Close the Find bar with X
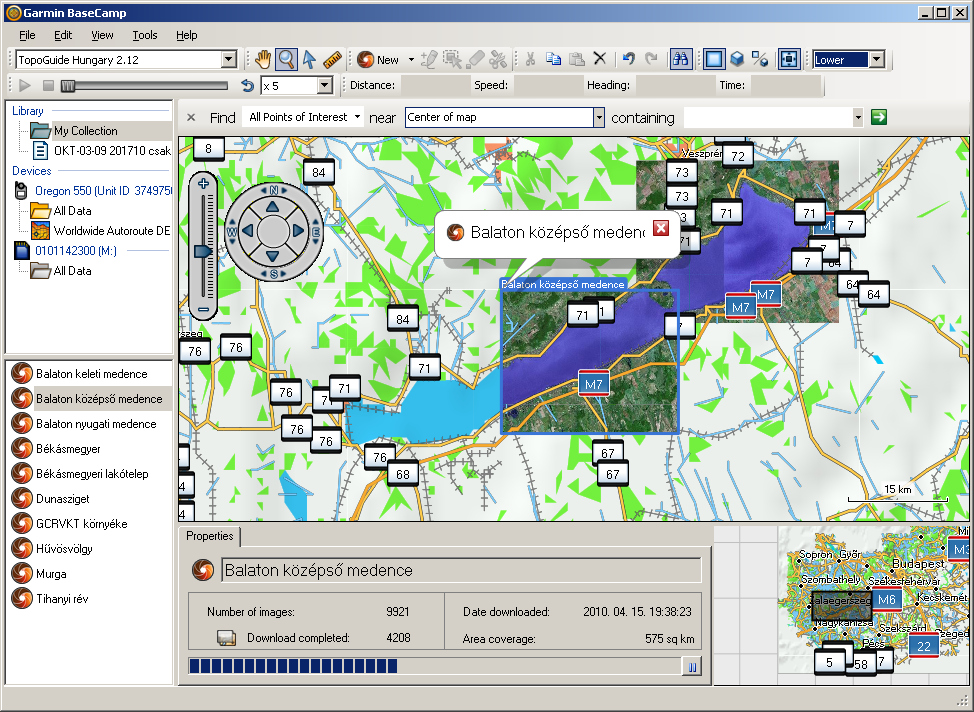 pos(191,117)
